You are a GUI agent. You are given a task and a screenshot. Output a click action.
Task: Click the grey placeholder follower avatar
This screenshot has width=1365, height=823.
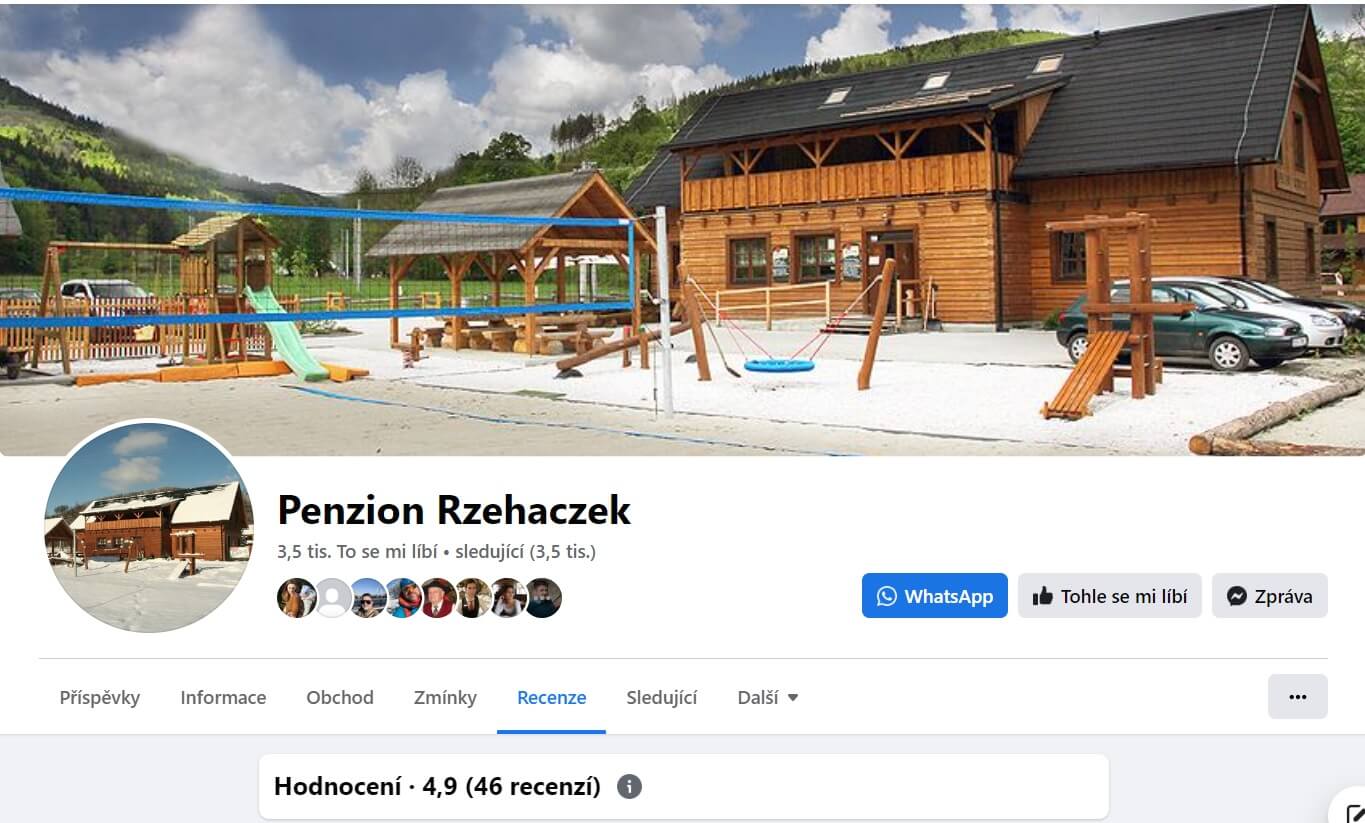332,598
